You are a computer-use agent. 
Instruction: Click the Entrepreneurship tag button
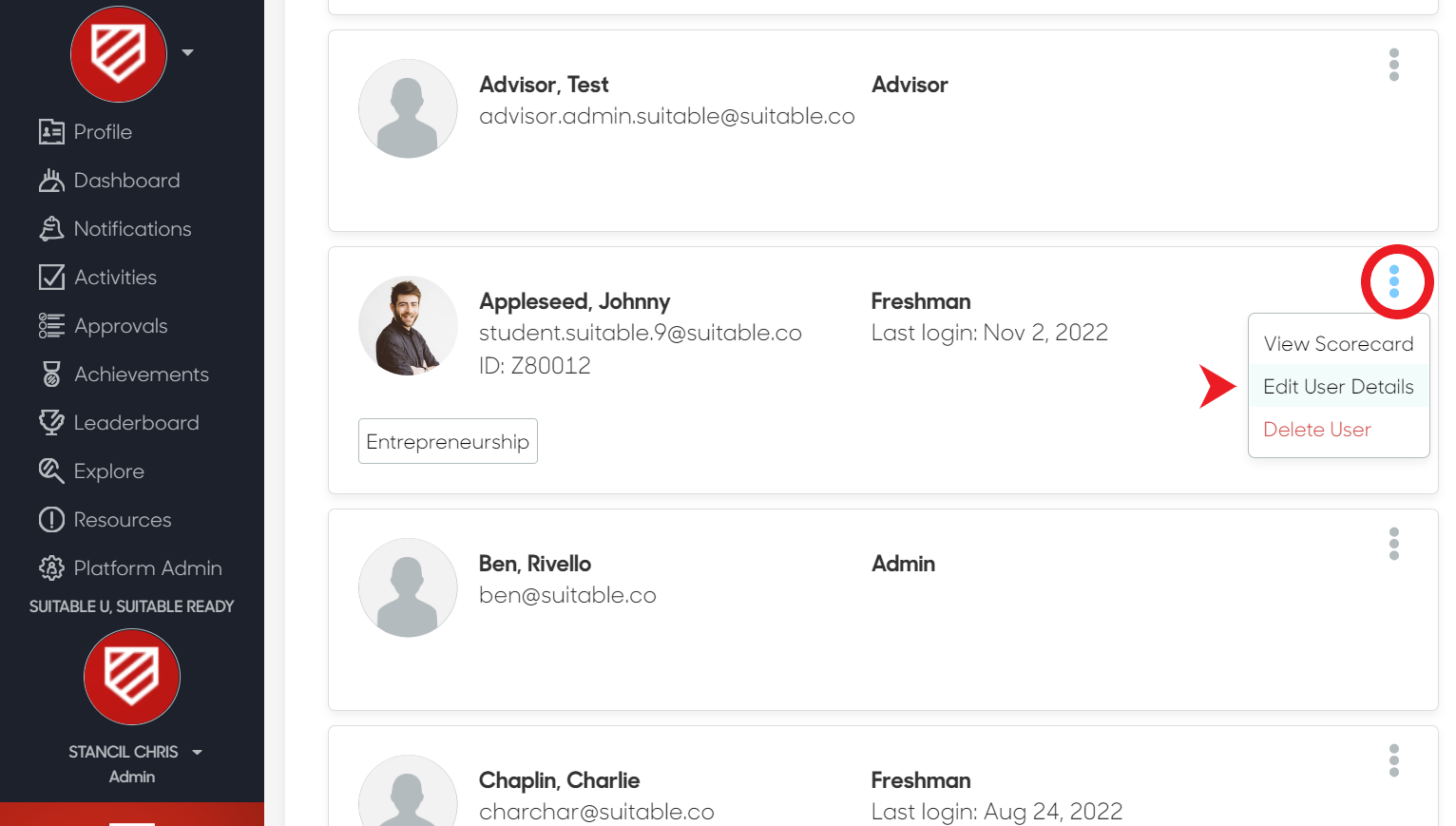448,441
